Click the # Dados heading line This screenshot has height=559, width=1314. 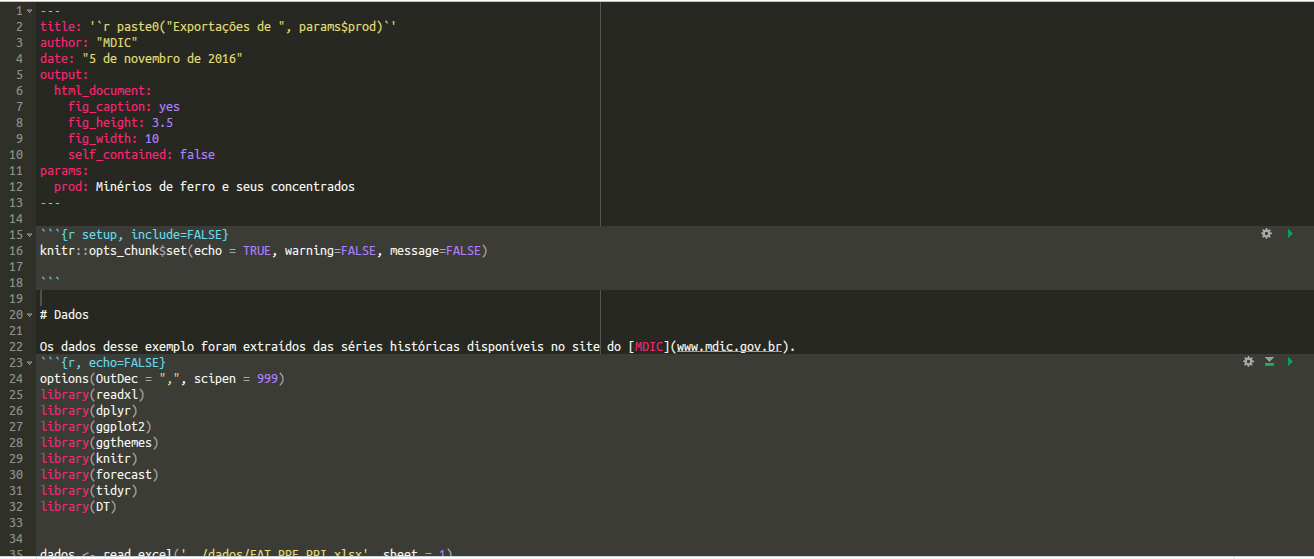pyautogui.click(x=64, y=314)
